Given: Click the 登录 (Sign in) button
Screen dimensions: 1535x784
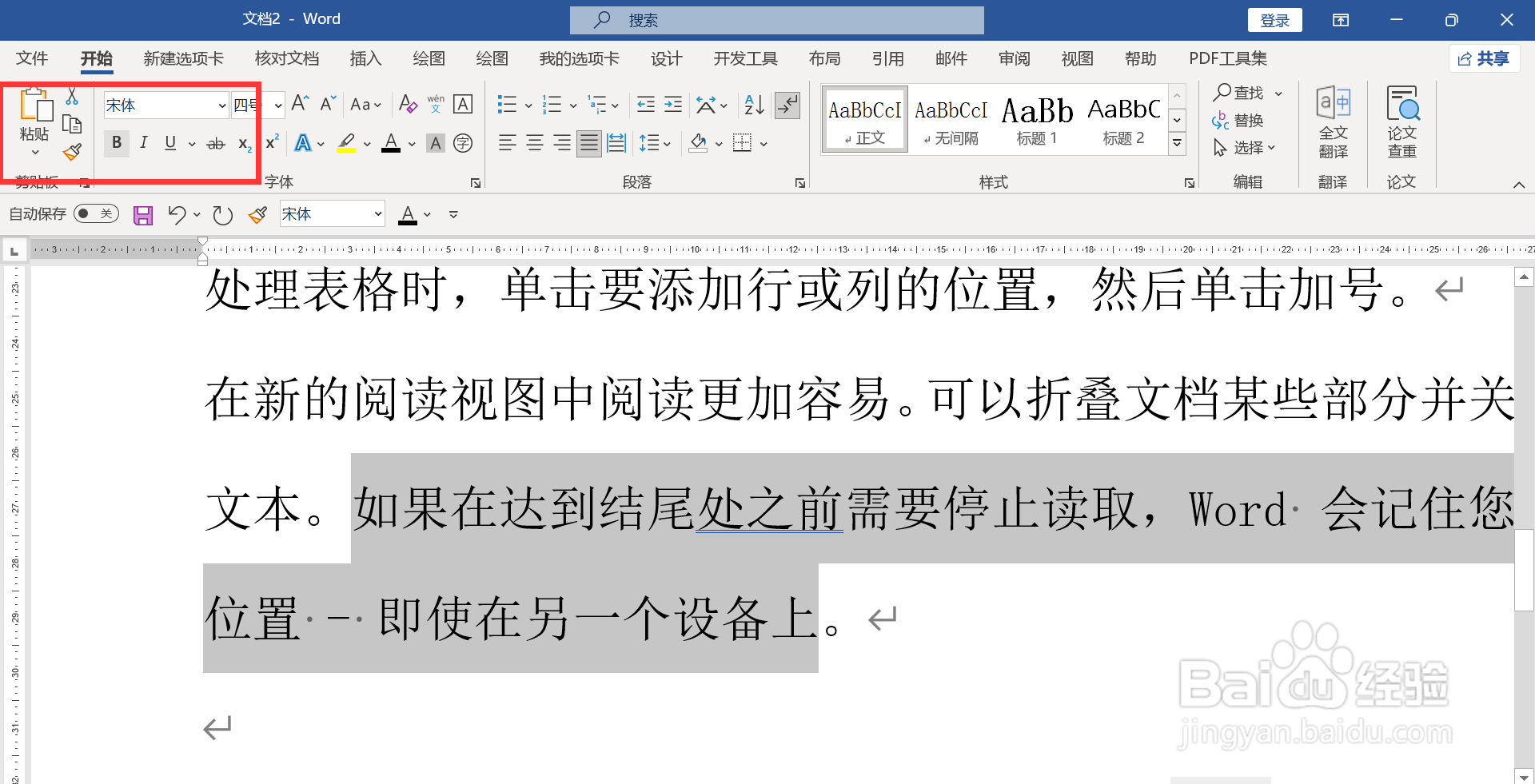Looking at the screenshot, I should (1275, 20).
